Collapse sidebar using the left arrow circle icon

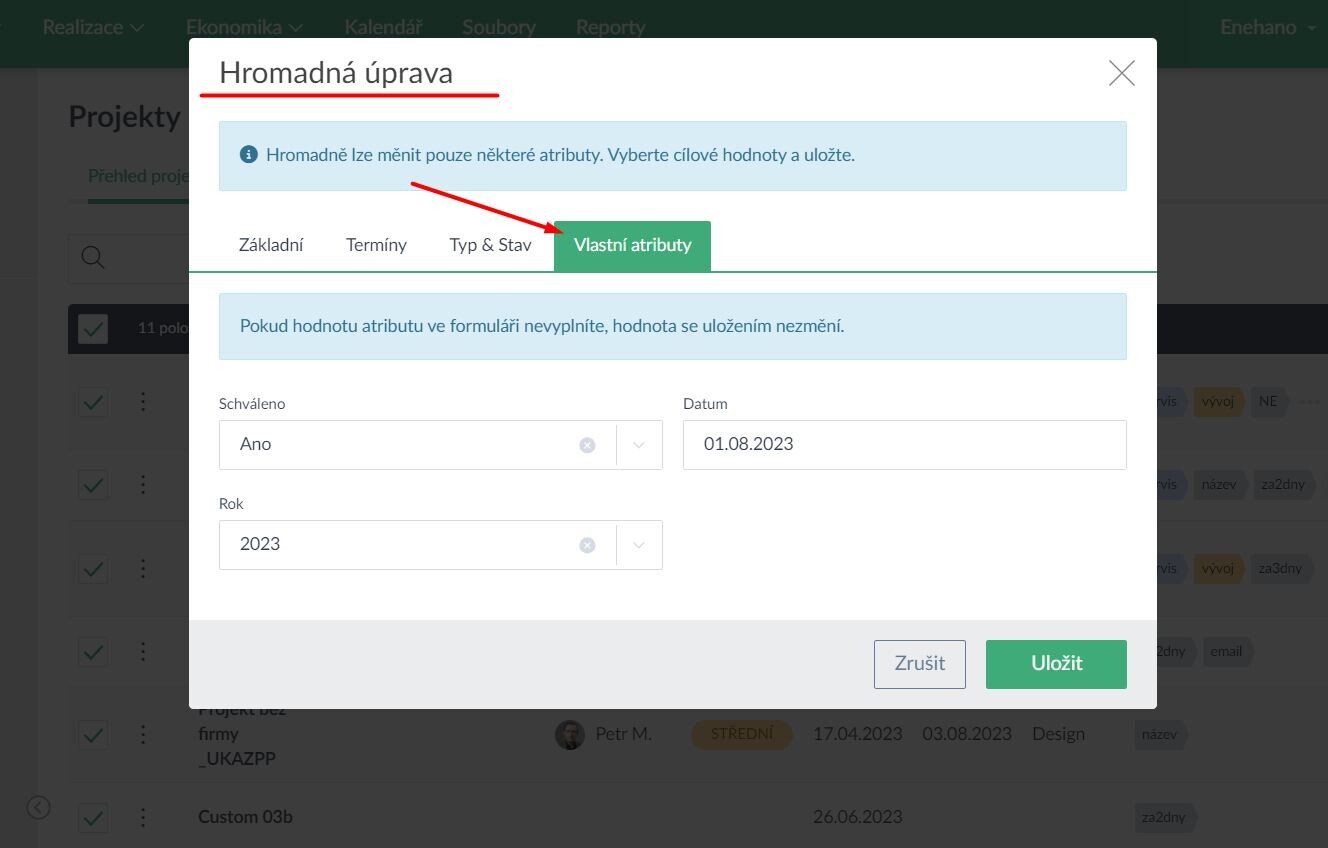(38, 807)
